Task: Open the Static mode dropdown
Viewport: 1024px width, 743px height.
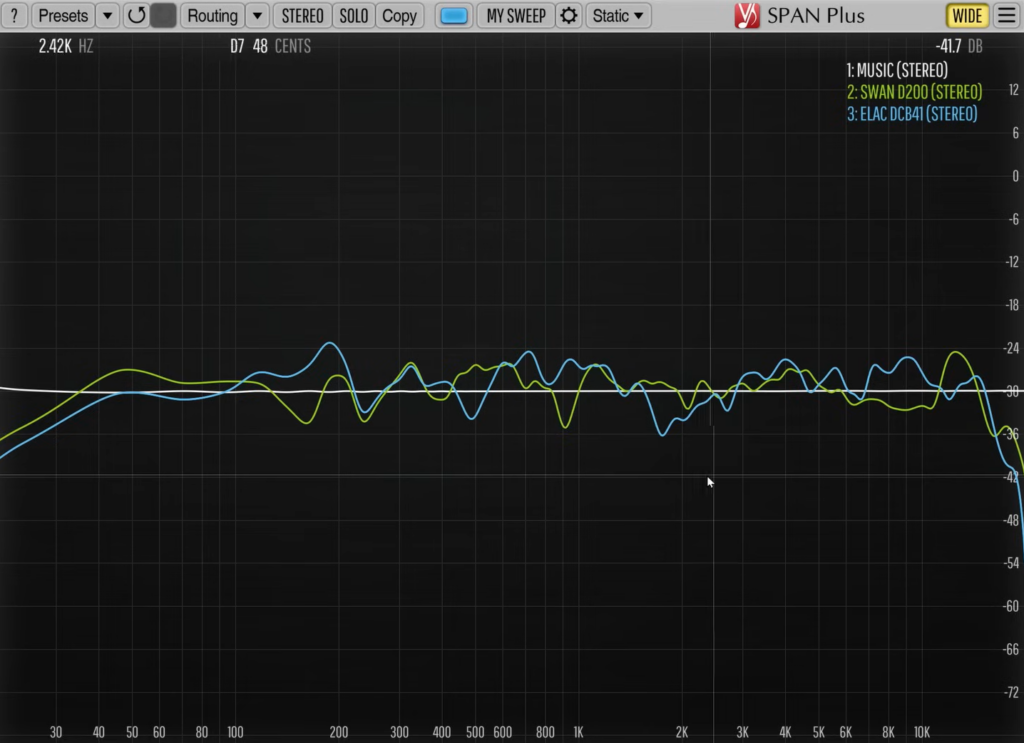Action: pos(618,16)
